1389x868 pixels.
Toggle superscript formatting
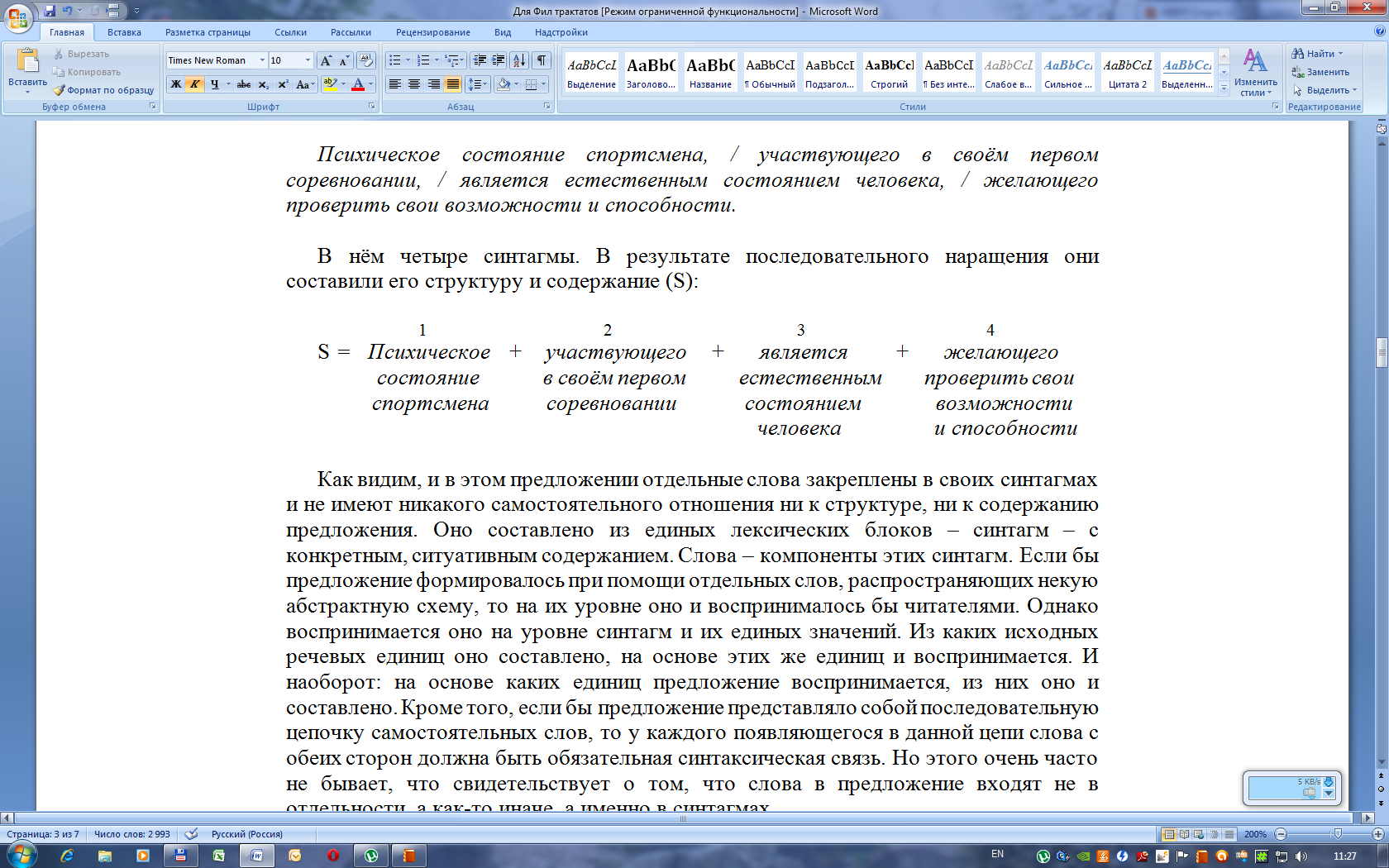click(x=283, y=84)
